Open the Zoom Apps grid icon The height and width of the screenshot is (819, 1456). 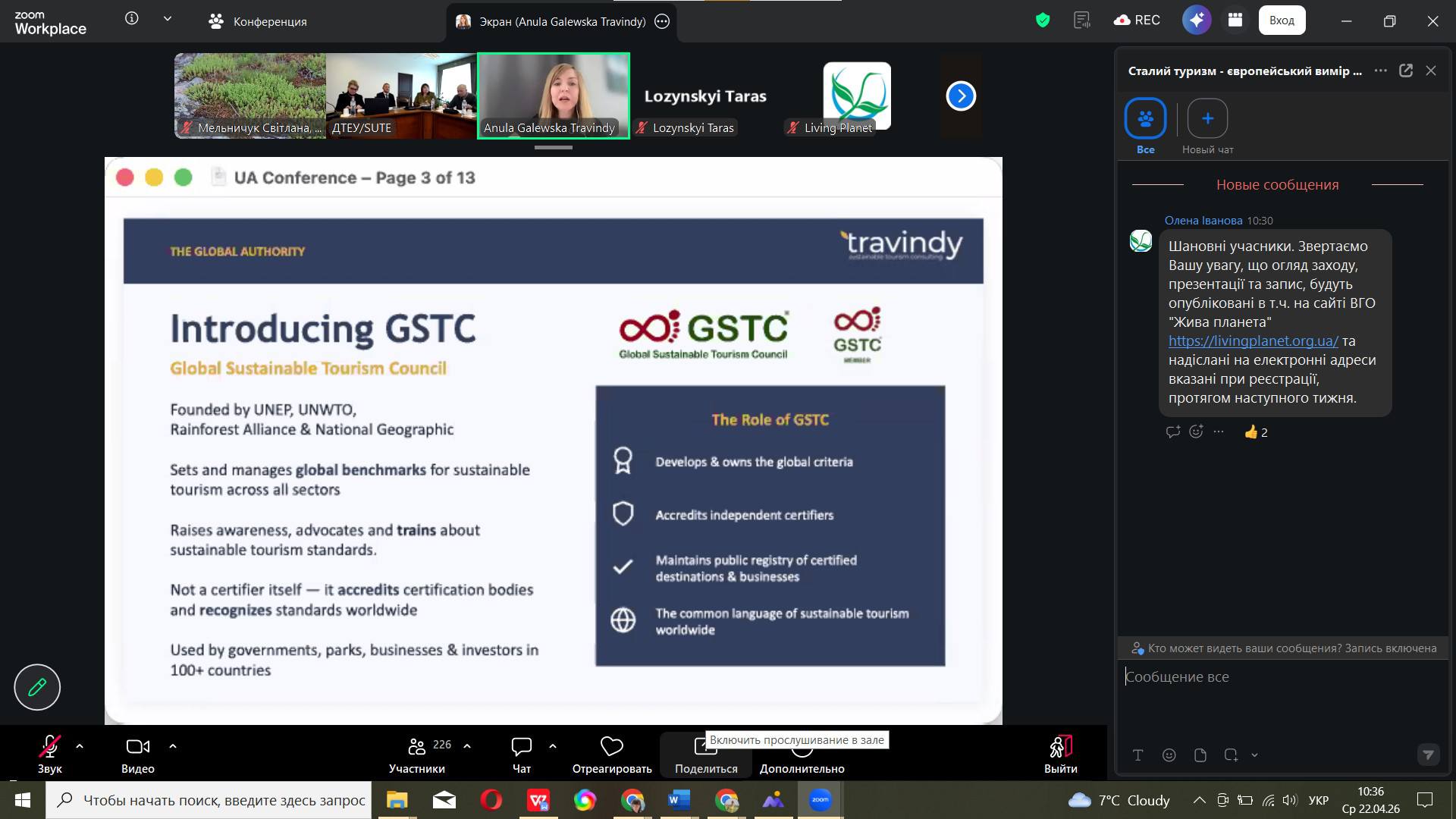1235,20
